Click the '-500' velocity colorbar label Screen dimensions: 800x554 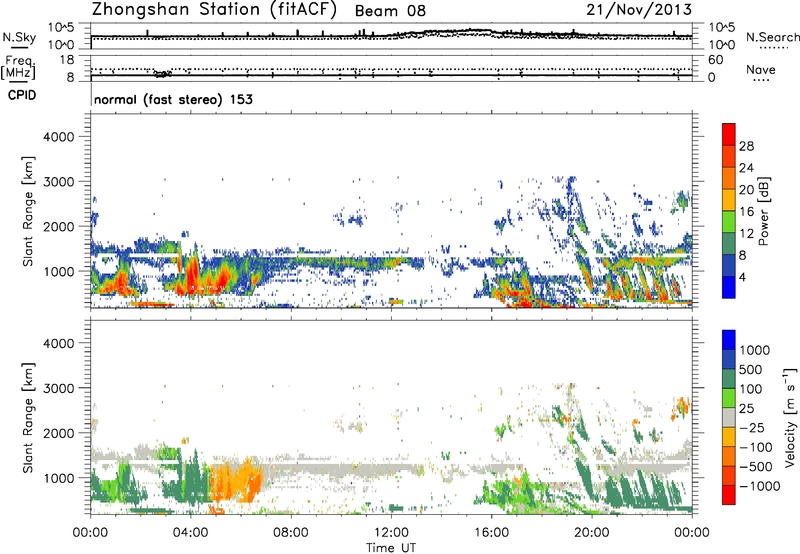pos(756,467)
